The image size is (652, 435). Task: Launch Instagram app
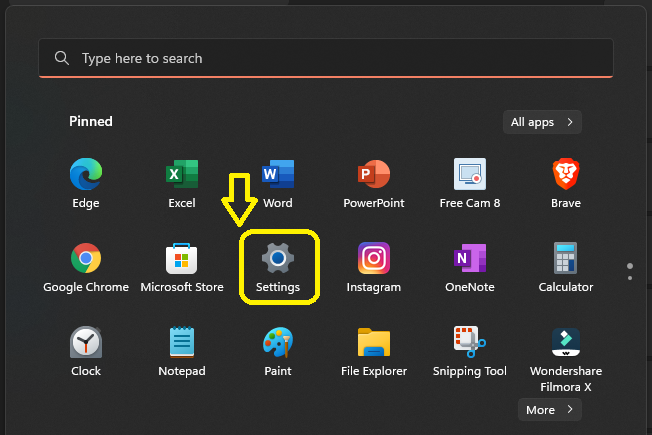(x=374, y=258)
